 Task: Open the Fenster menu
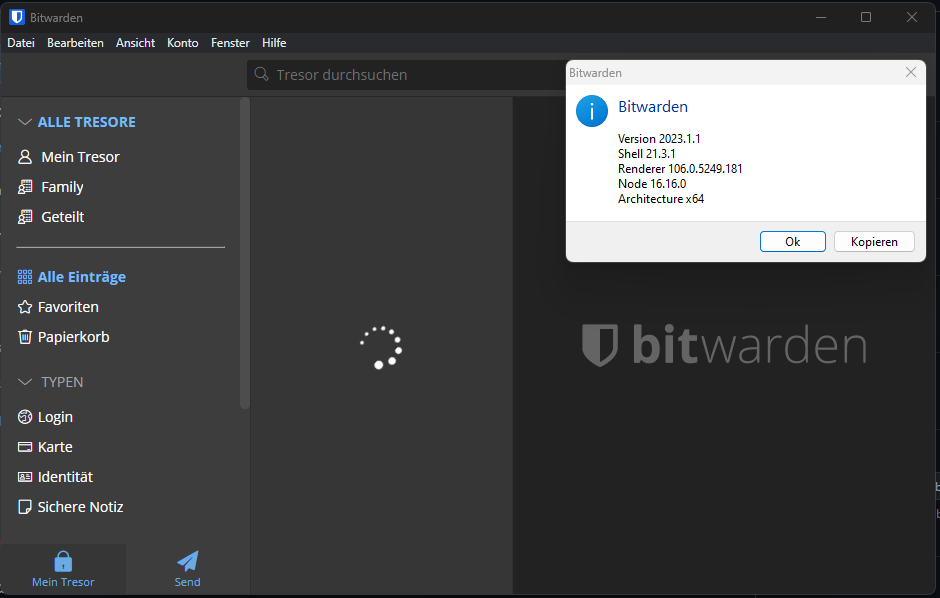click(230, 43)
